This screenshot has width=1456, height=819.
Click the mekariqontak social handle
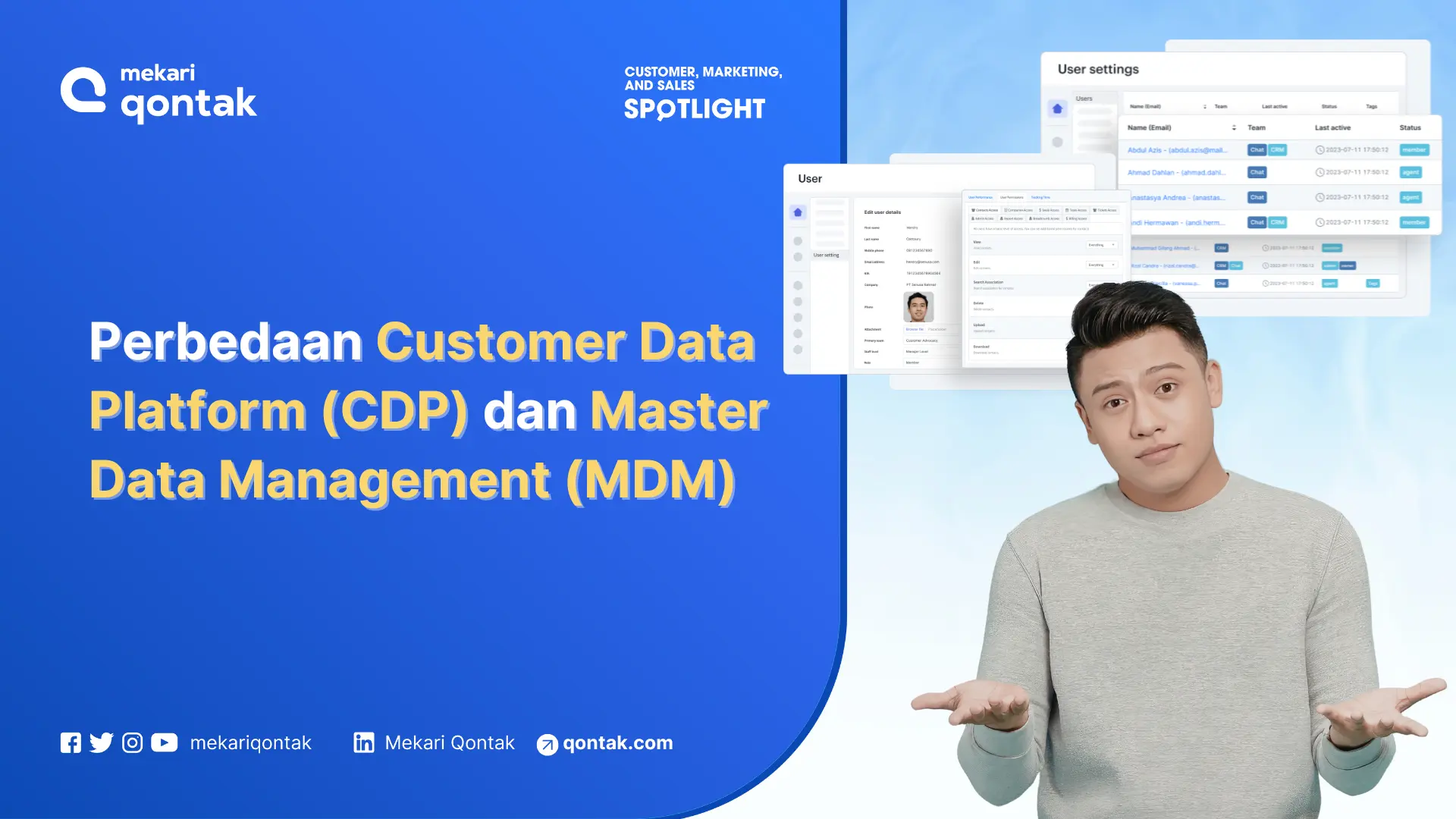250,743
